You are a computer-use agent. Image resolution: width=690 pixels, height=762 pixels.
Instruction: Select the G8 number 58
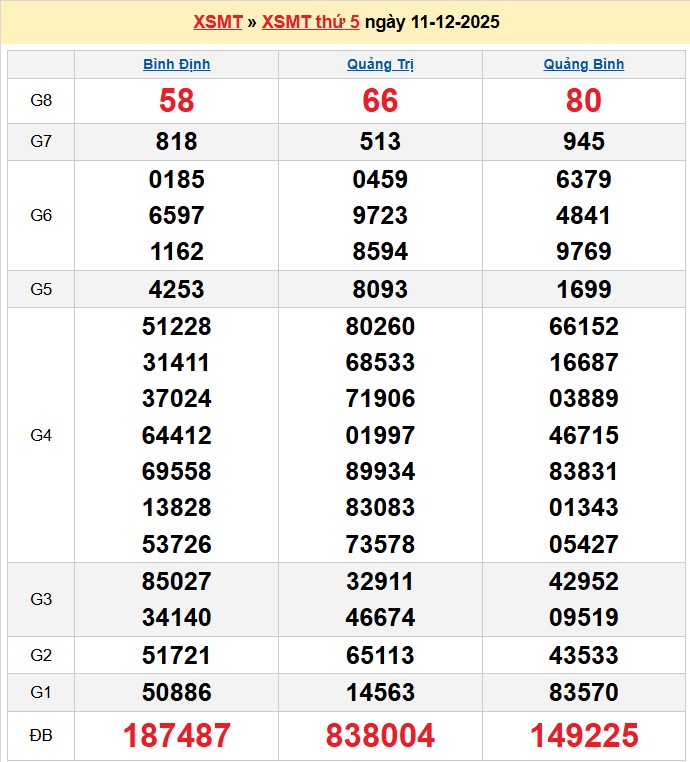coord(176,100)
